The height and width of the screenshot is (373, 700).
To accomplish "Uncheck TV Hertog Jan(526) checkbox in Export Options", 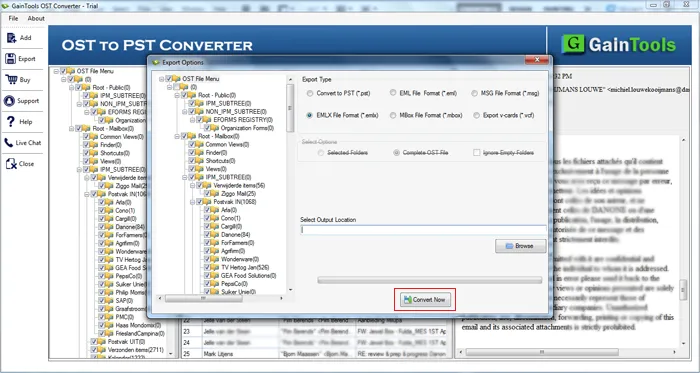I will click(208, 267).
